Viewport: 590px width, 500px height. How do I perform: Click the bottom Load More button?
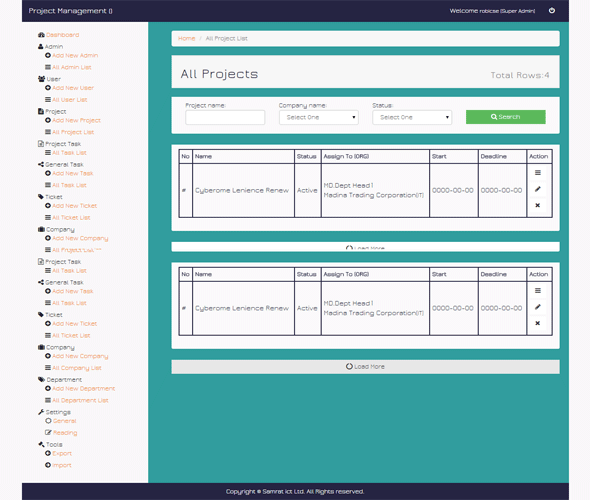[365, 367]
